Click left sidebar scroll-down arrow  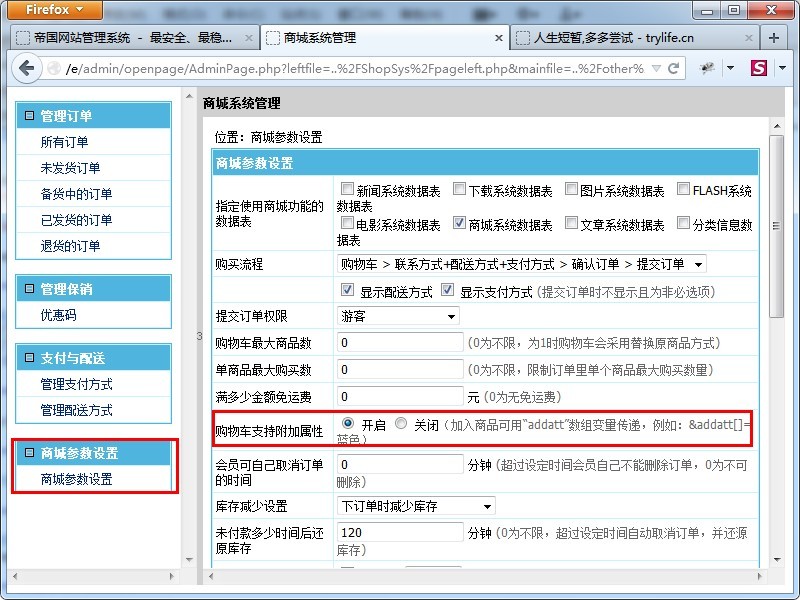(189, 560)
